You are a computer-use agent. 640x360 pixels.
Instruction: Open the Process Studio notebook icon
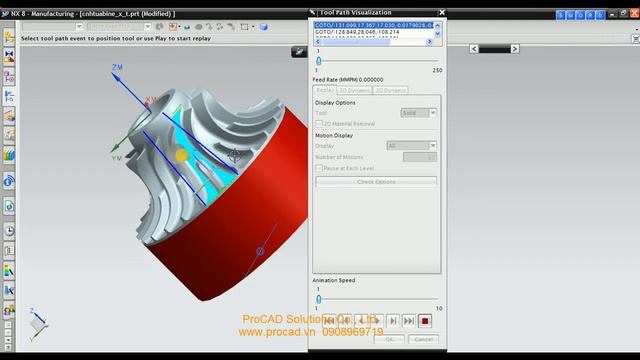click(x=9, y=251)
